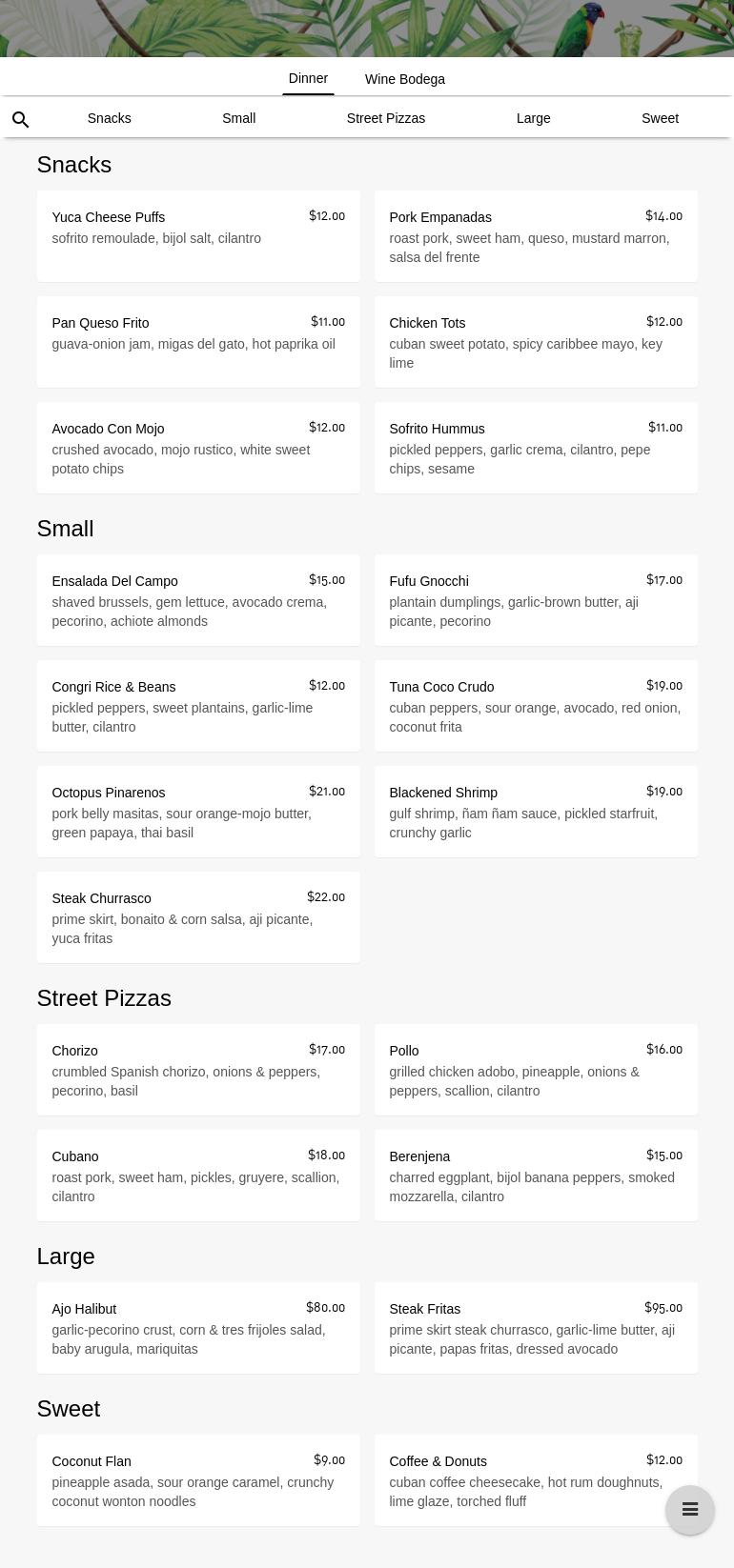Choose the Berenjena pizza card
The height and width of the screenshot is (1568, 734).
(x=536, y=1176)
